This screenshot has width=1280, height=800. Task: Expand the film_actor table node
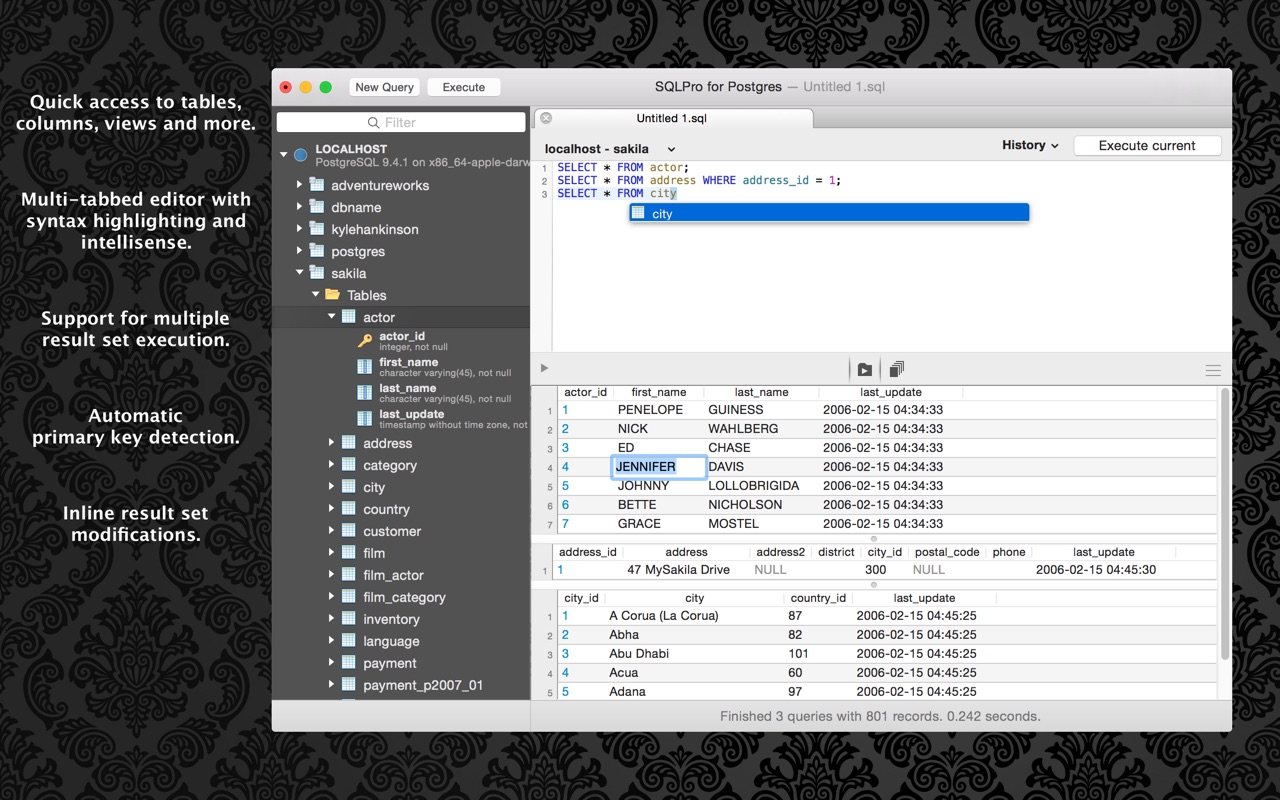click(332, 575)
